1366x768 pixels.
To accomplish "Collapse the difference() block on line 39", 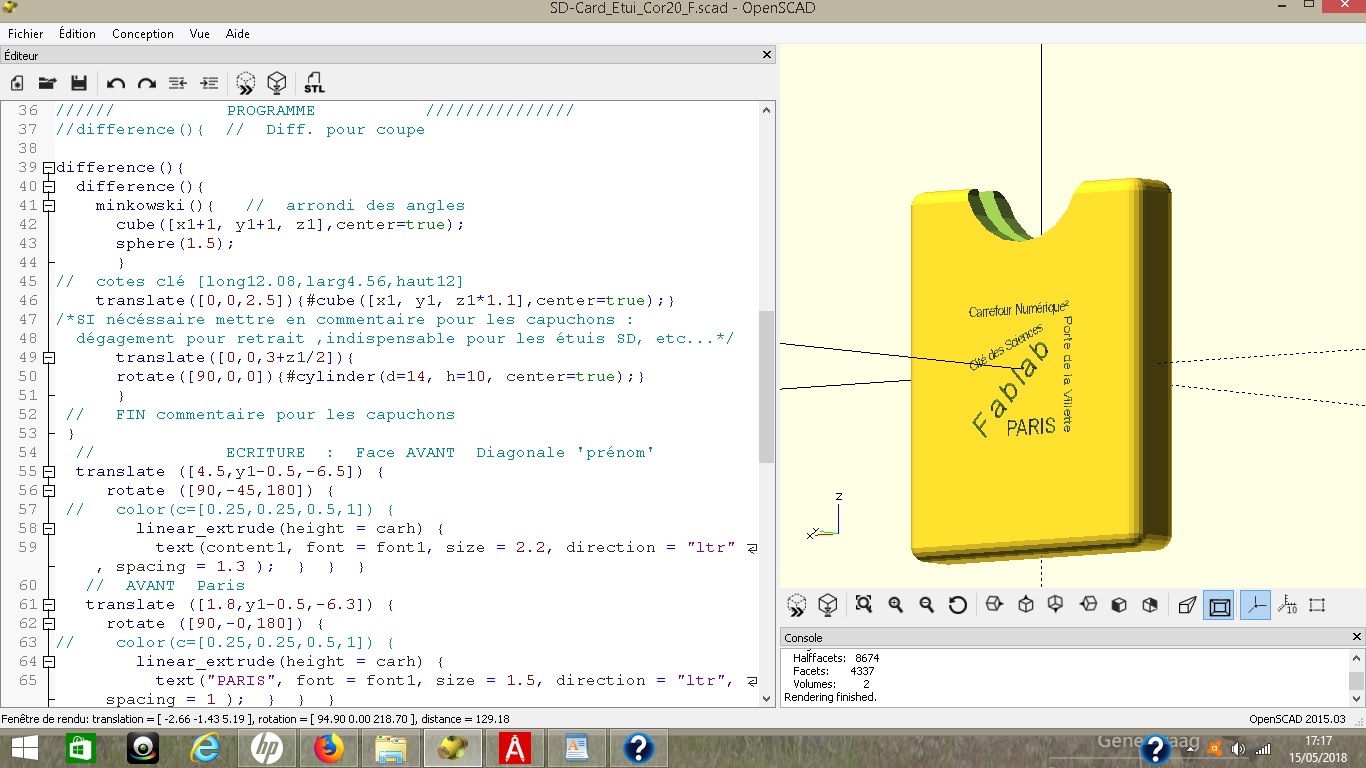I will click(x=48, y=168).
